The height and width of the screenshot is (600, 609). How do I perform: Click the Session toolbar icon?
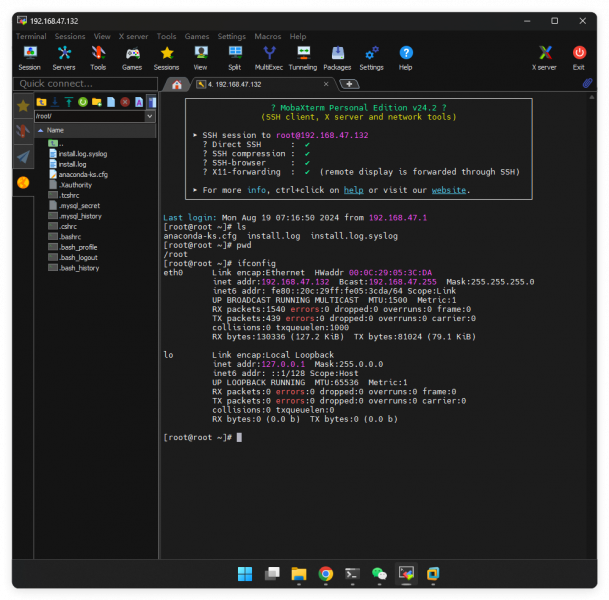point(30,57)
